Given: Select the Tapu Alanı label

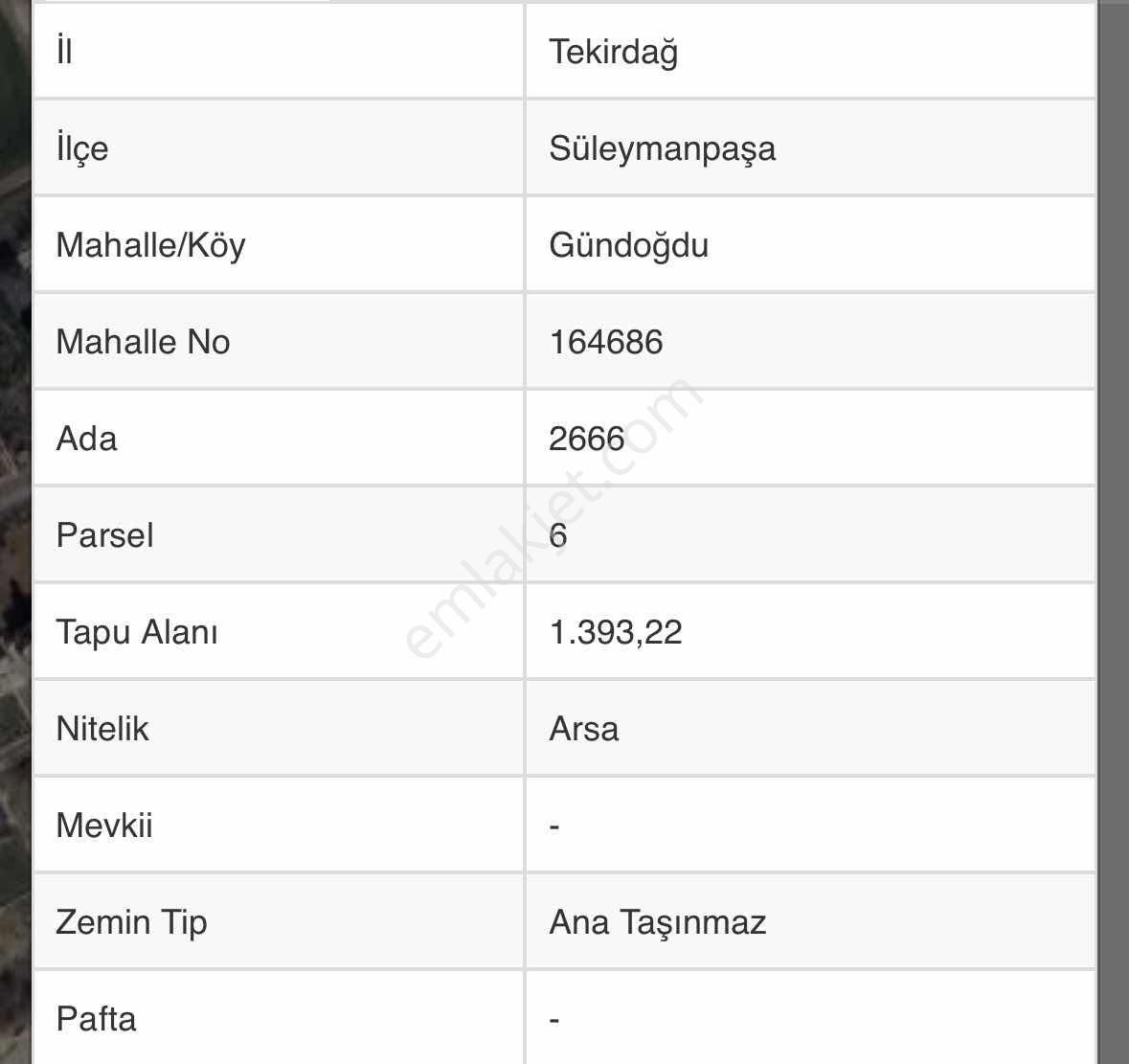Looking at the screenshot, I should point(137,632).
